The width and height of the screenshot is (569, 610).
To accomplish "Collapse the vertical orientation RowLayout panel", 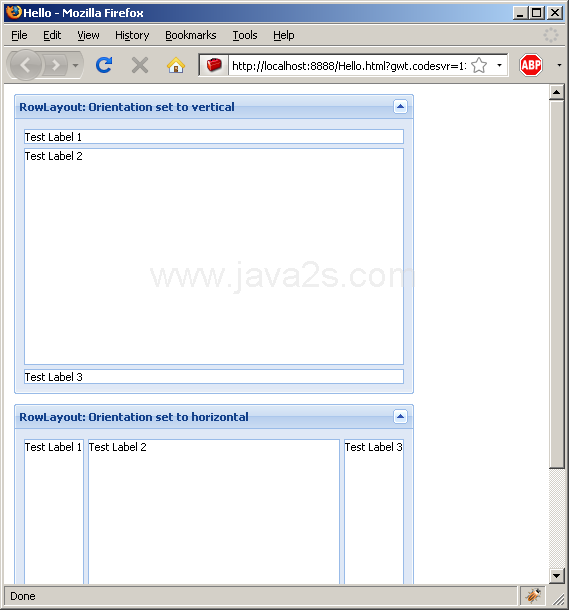I will click(400, 107).
